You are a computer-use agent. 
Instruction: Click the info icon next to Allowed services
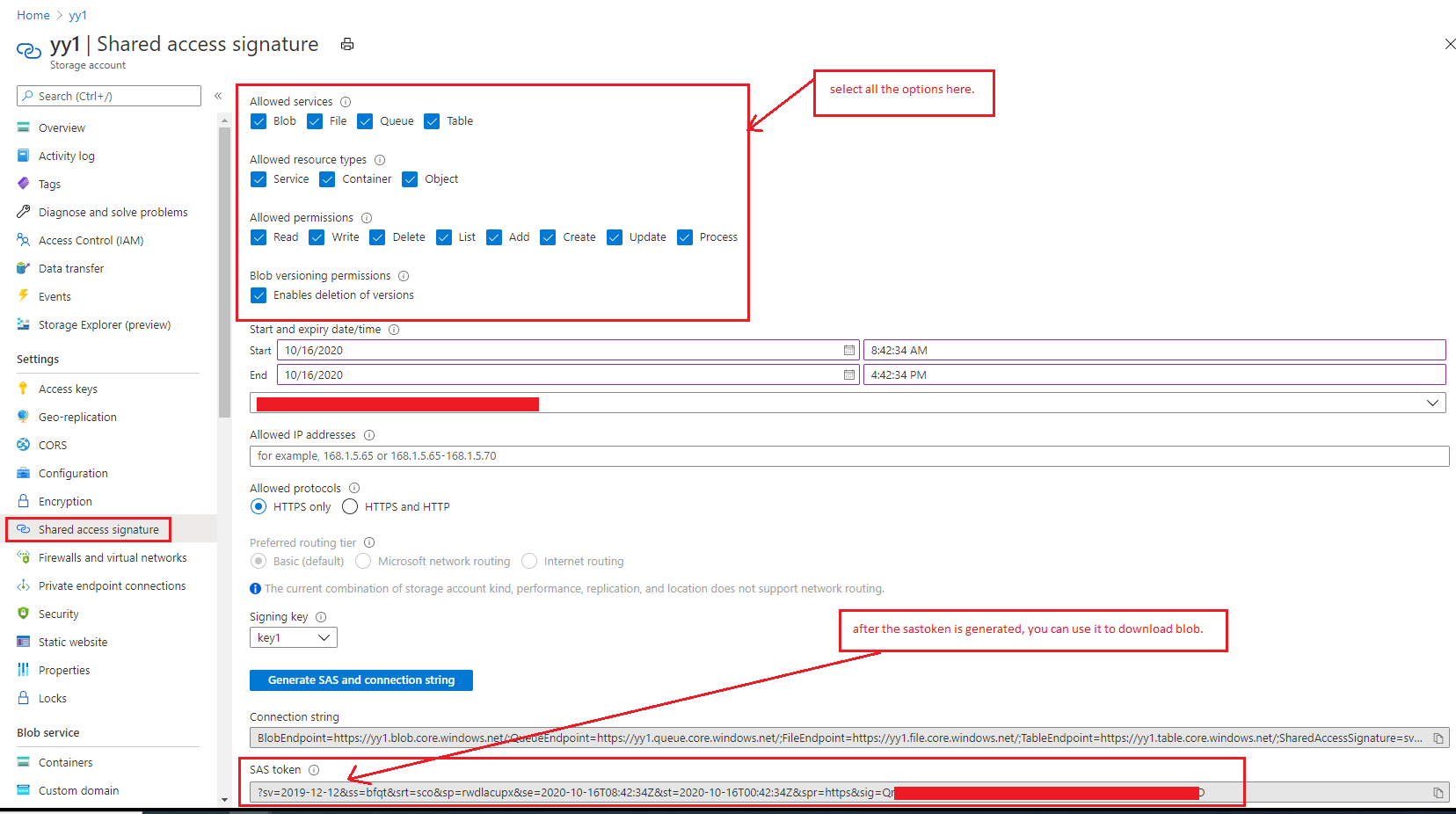pyautogui.click(x=346, y=102)
